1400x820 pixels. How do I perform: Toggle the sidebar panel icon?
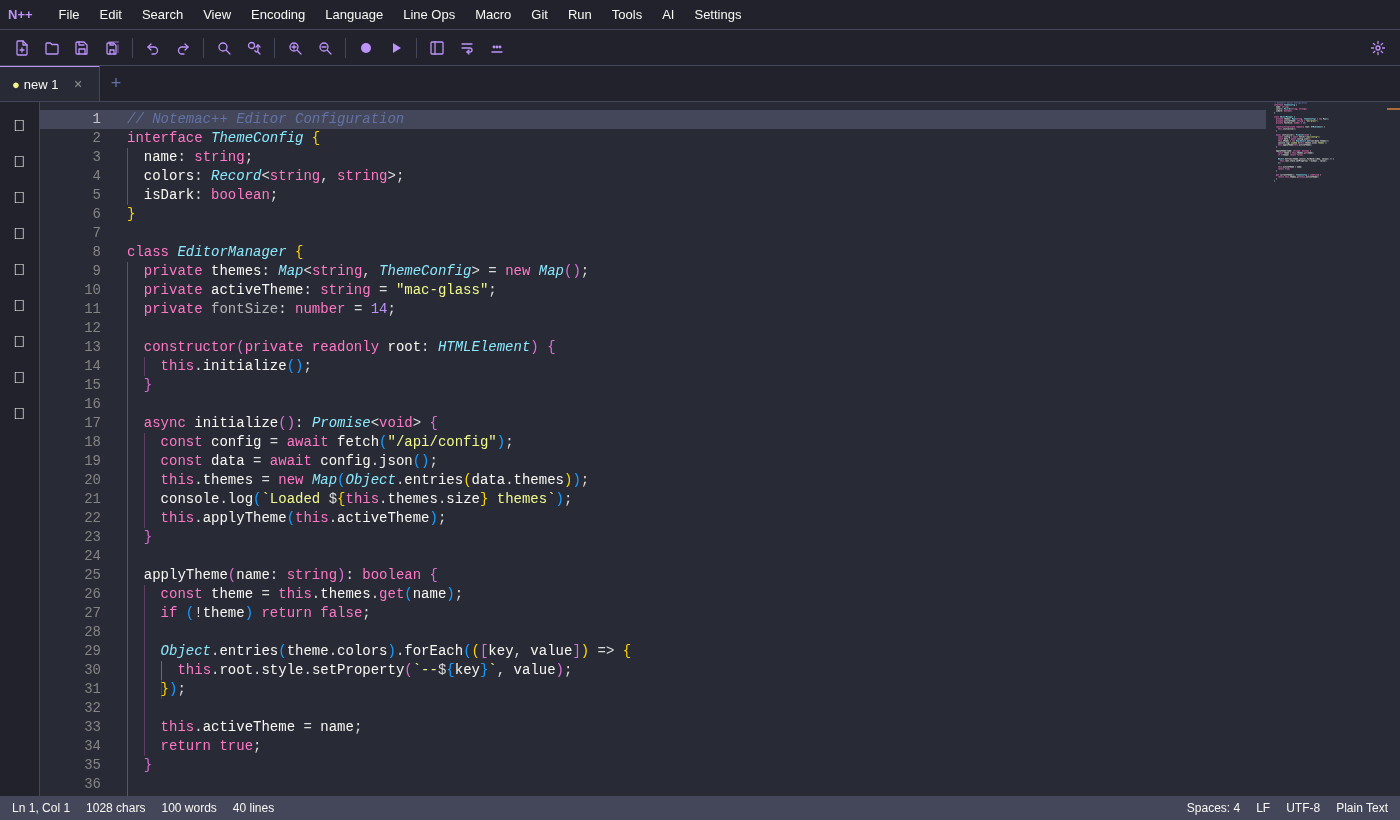click(437, 48)
